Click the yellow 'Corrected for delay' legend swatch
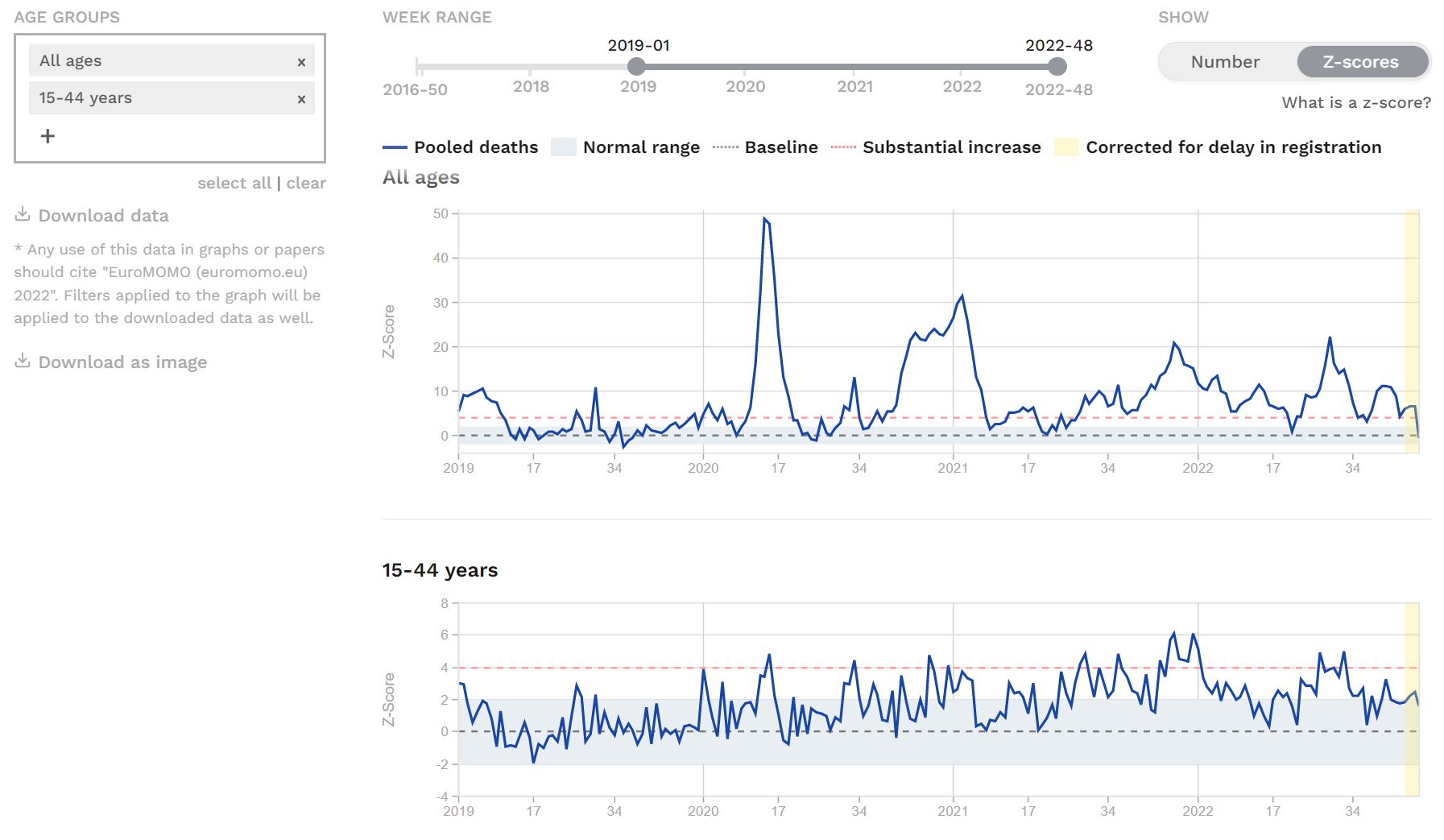The width and height of the screenshot is (1444, 840). (1066, 147)
